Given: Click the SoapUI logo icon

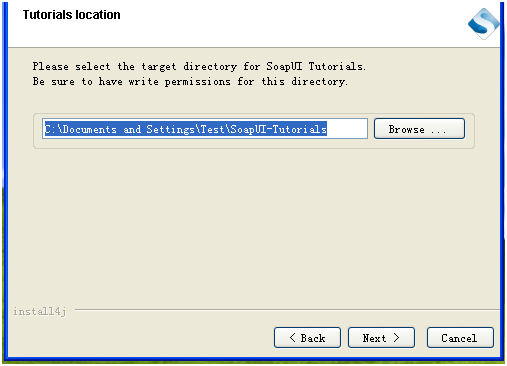Looking at the screenshot, I should pos(483,23).
